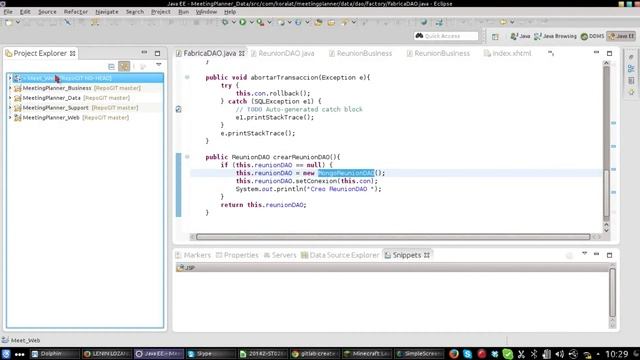This screenshot has height=360, width=640.
Task: Open the Navigate menu
Action: tap(107, 12)
